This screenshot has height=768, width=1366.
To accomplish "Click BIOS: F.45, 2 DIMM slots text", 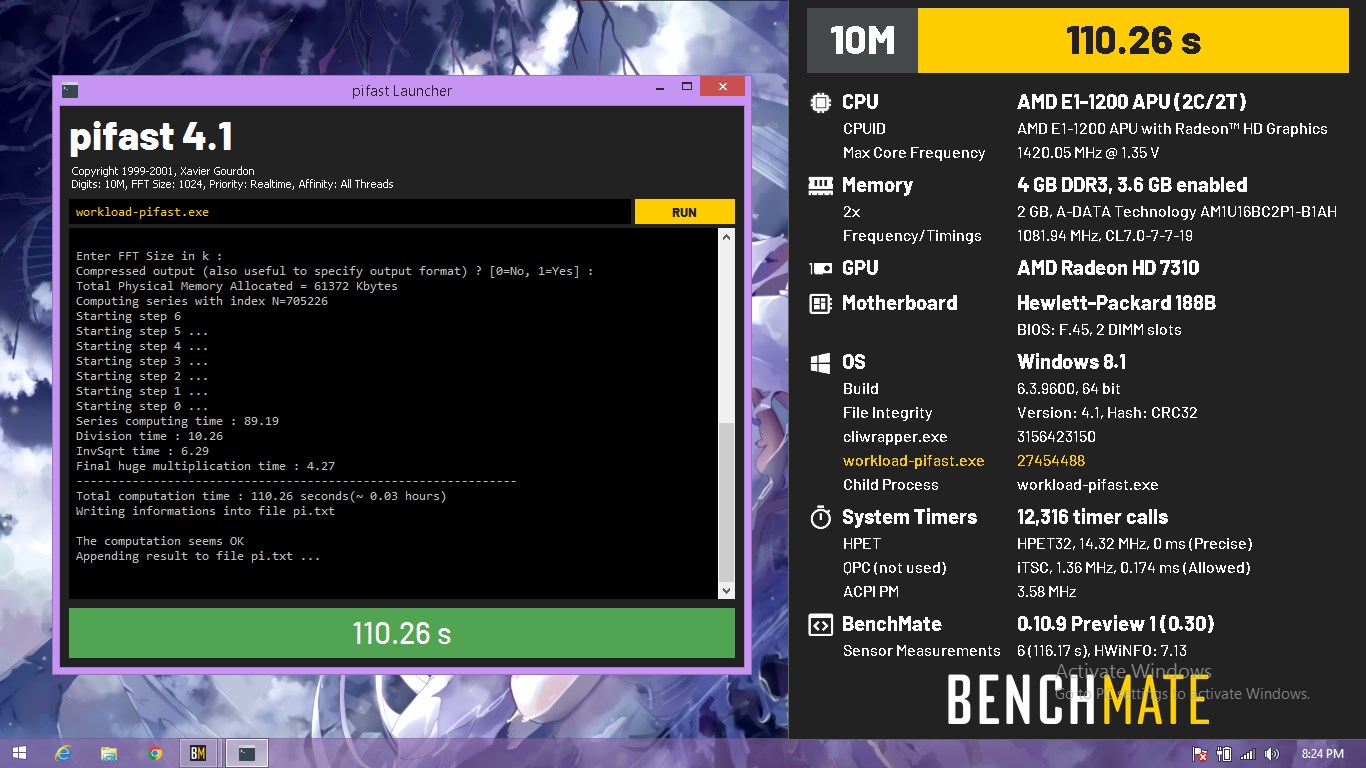I will [x=1099, y=330].
